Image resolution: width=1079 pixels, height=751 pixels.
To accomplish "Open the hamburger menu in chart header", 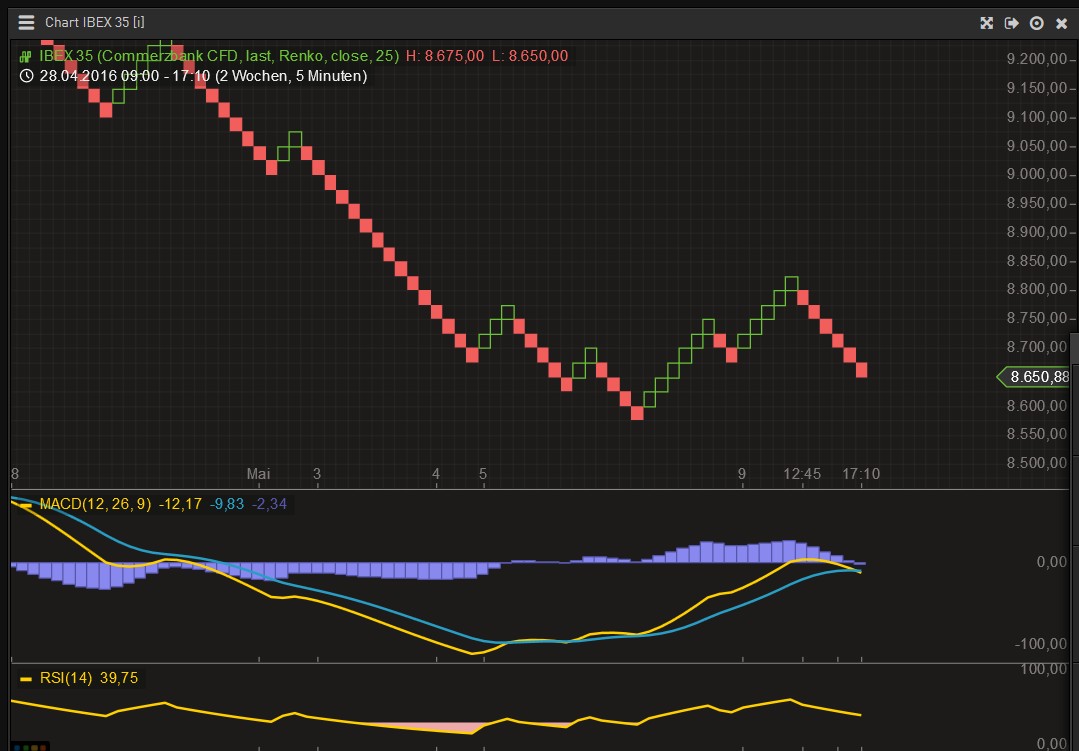I will tap(25, 22).
